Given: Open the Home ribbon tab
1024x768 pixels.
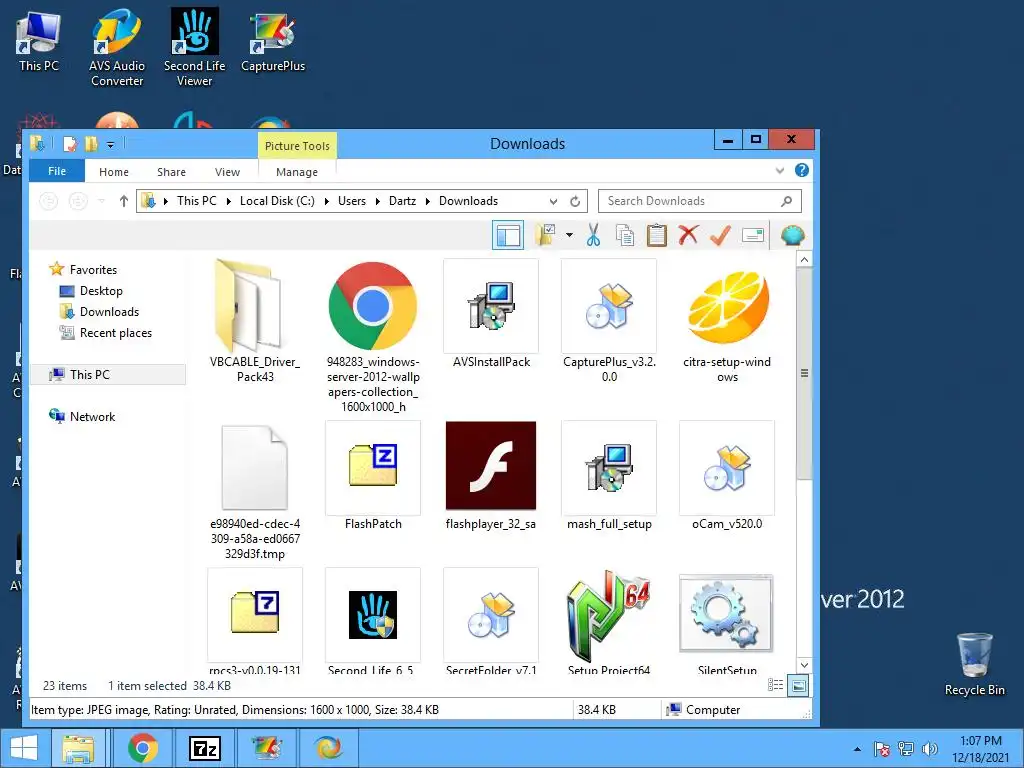Looking at the screenshot, I should point(114,172).
